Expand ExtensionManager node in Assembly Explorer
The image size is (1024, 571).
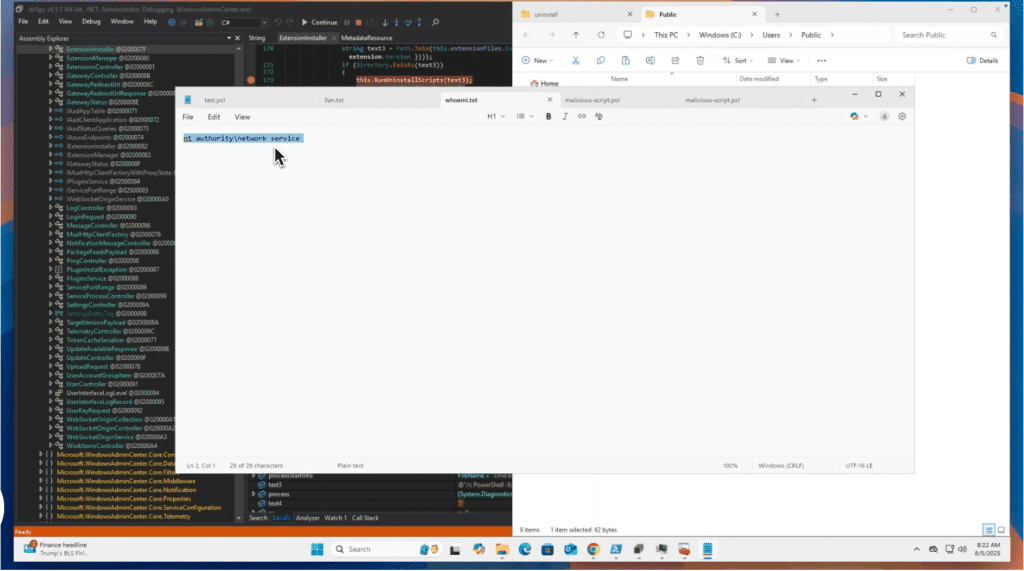tap(50, 57)
